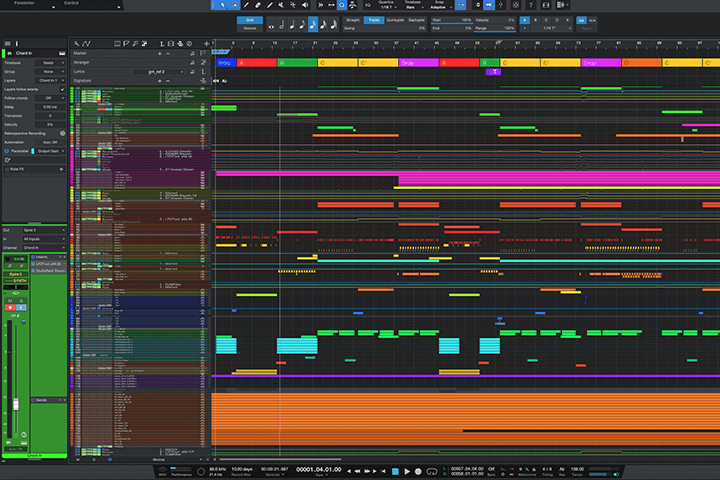Select the whole note quantize value
720x480 pixels.
[271, 25]
